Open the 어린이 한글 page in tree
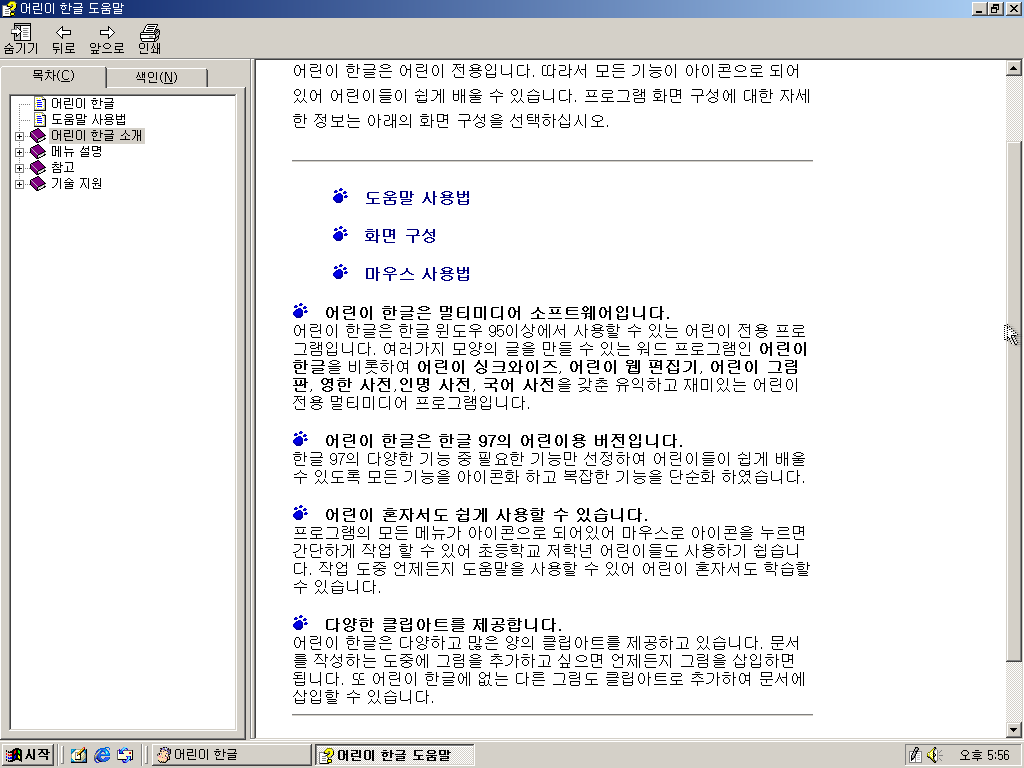 pyautogui.click(x=83, y=103)
